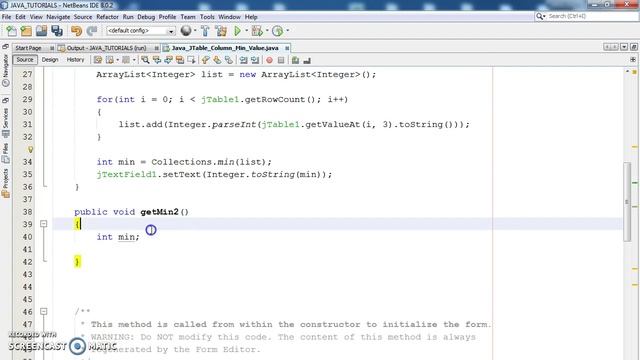Viewport: 640px width, 360px height.
Task: Click the Profile Project clock icon
Action: [x=278, y=31]
